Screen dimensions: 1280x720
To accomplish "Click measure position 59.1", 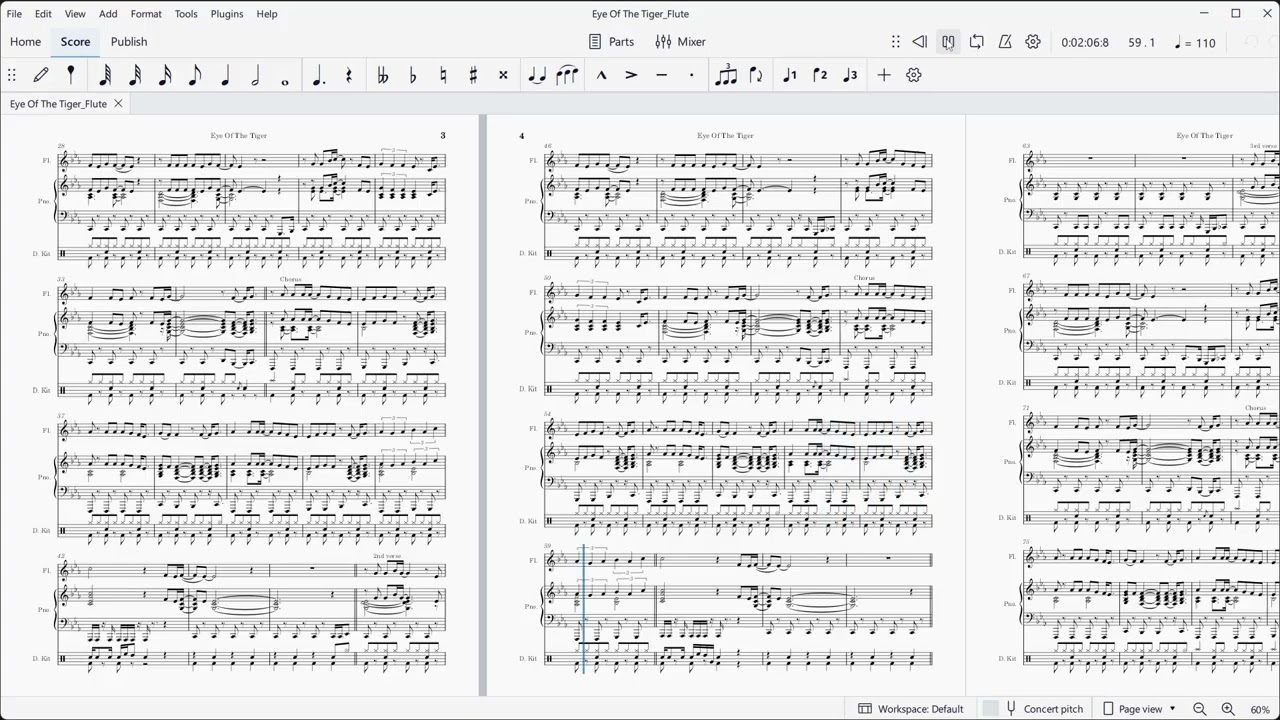I will (x=1141, y=43).
